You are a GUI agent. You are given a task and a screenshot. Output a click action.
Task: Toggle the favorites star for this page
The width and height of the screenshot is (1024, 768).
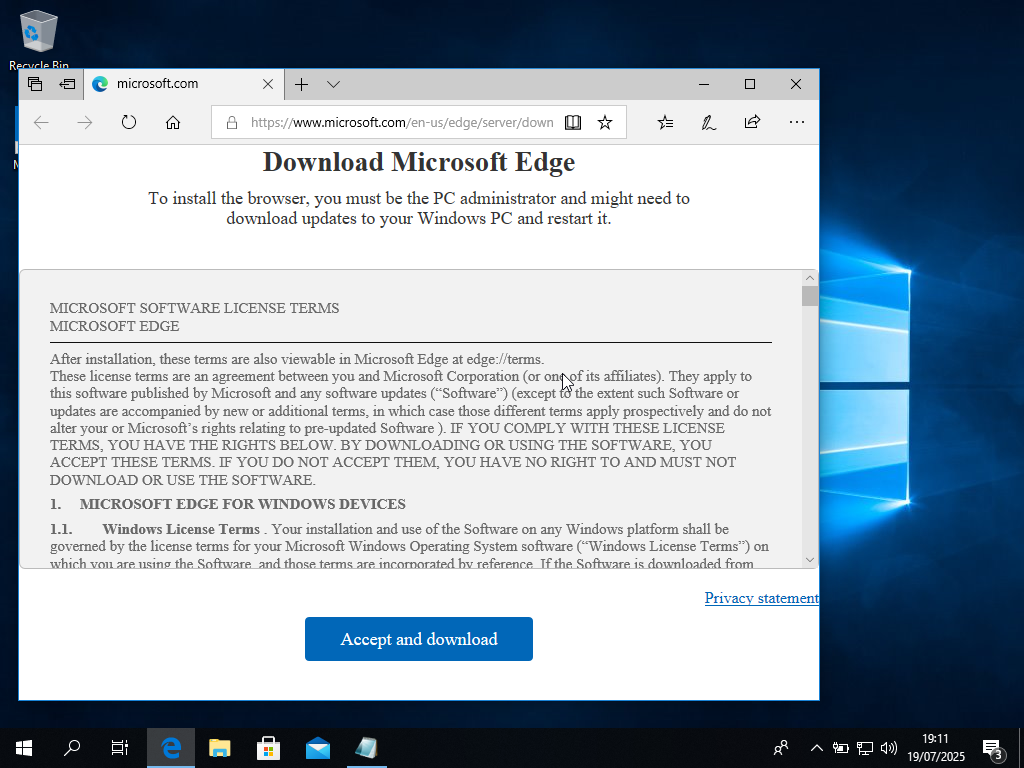click(605, 122)
